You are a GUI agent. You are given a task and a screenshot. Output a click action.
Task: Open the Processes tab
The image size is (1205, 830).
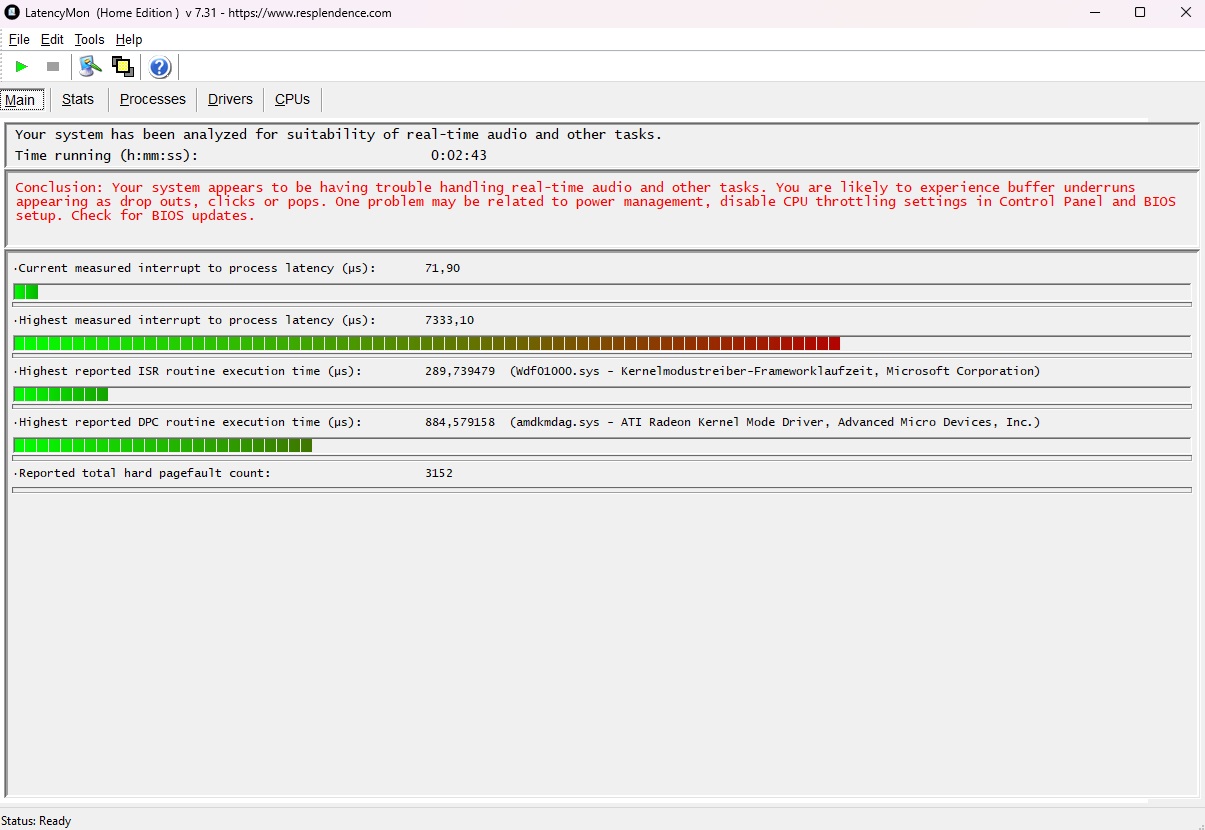153,100
